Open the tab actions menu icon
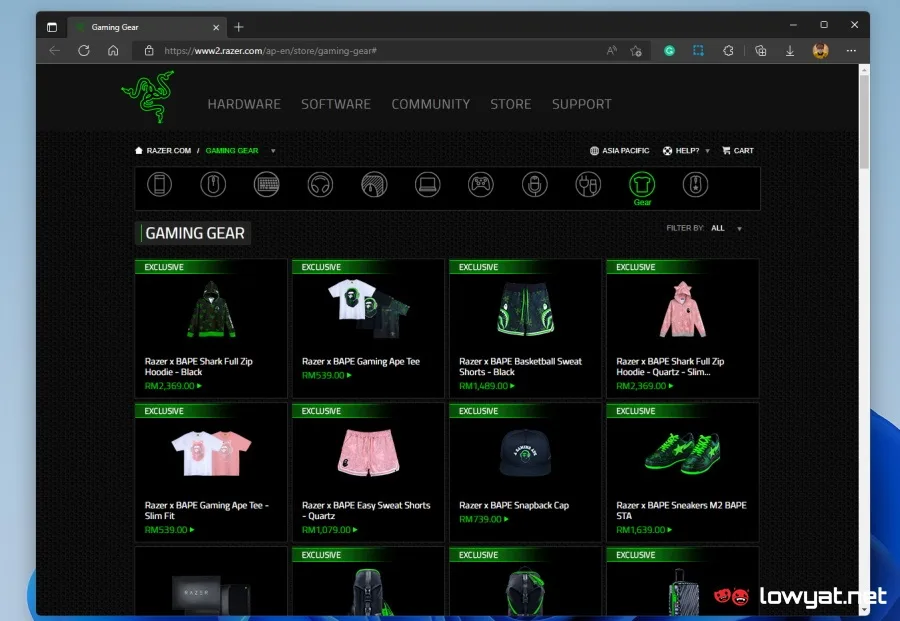This screenshot has width=900, height=621. point(52,27)
